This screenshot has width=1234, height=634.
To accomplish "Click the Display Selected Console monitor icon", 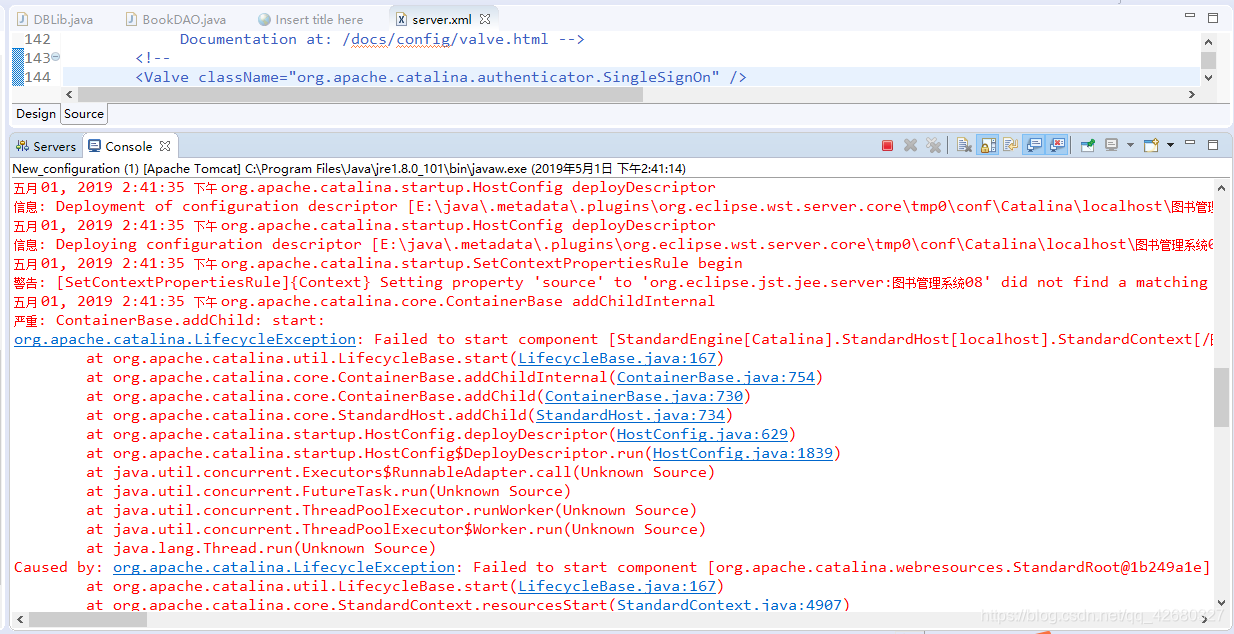I will coord(1111,146).
